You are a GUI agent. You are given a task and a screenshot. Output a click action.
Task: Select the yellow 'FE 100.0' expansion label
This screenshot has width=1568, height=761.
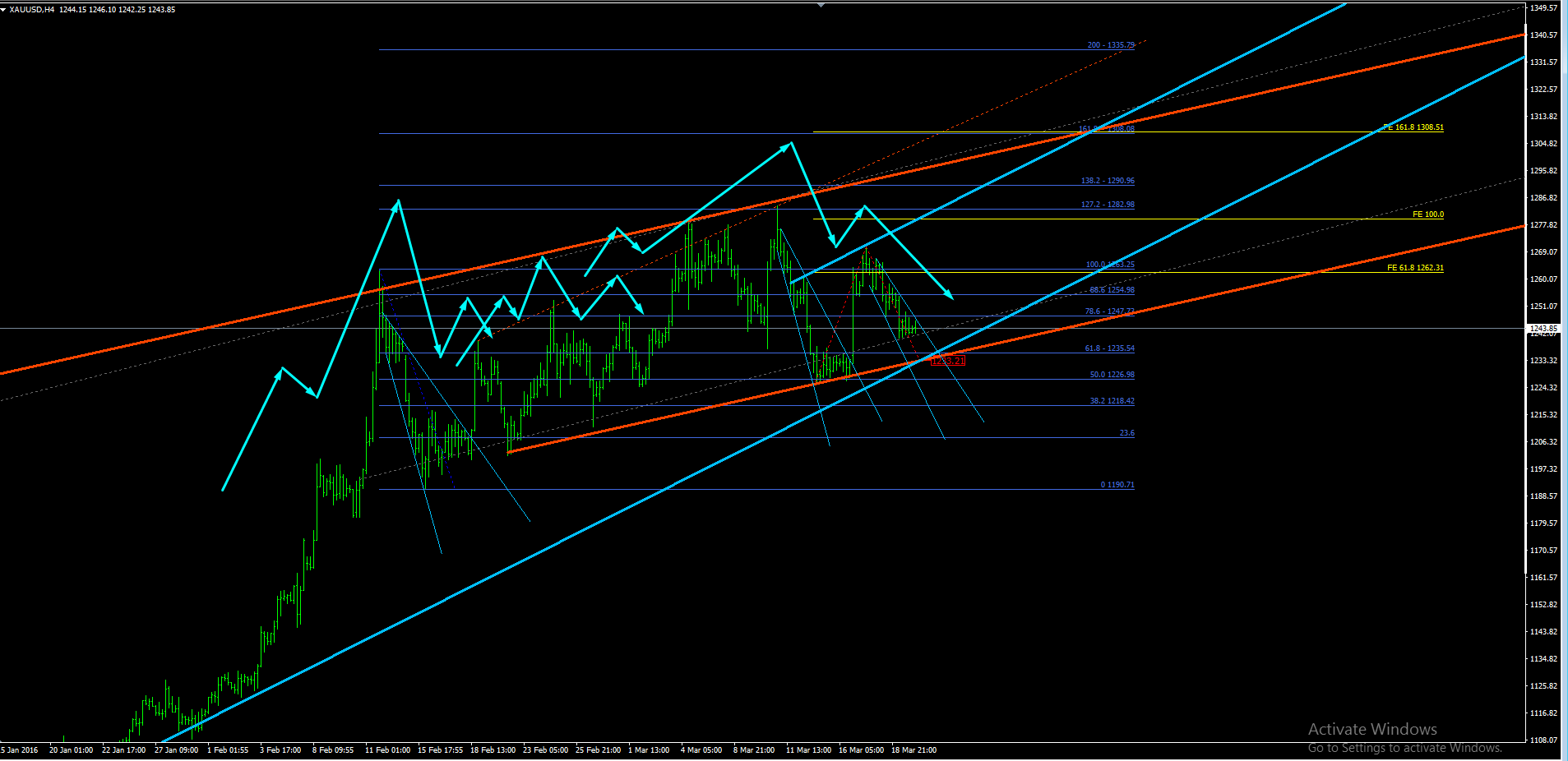click(x=1428, y=214)
